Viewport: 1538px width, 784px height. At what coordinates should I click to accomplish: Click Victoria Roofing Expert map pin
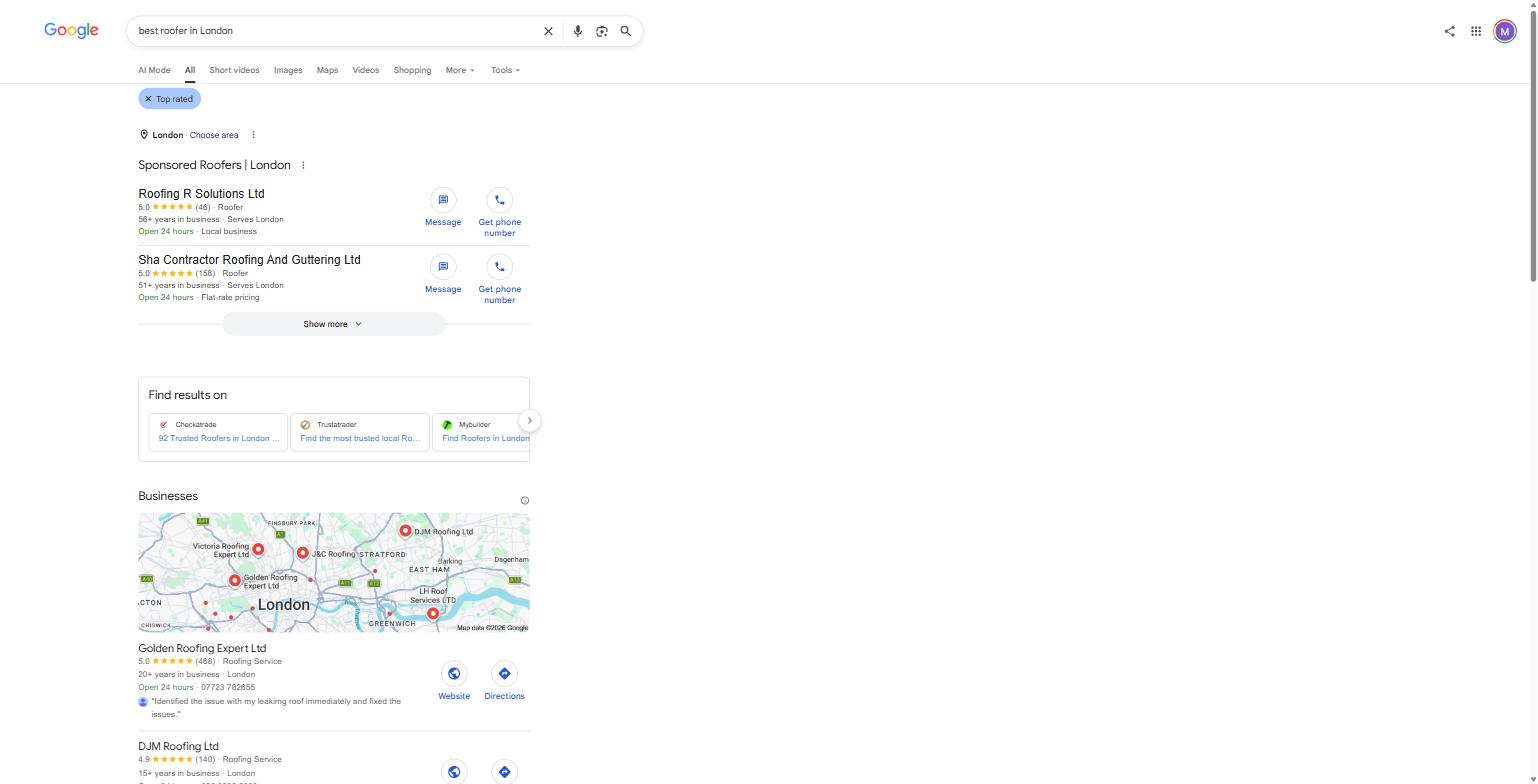(258, 548)
